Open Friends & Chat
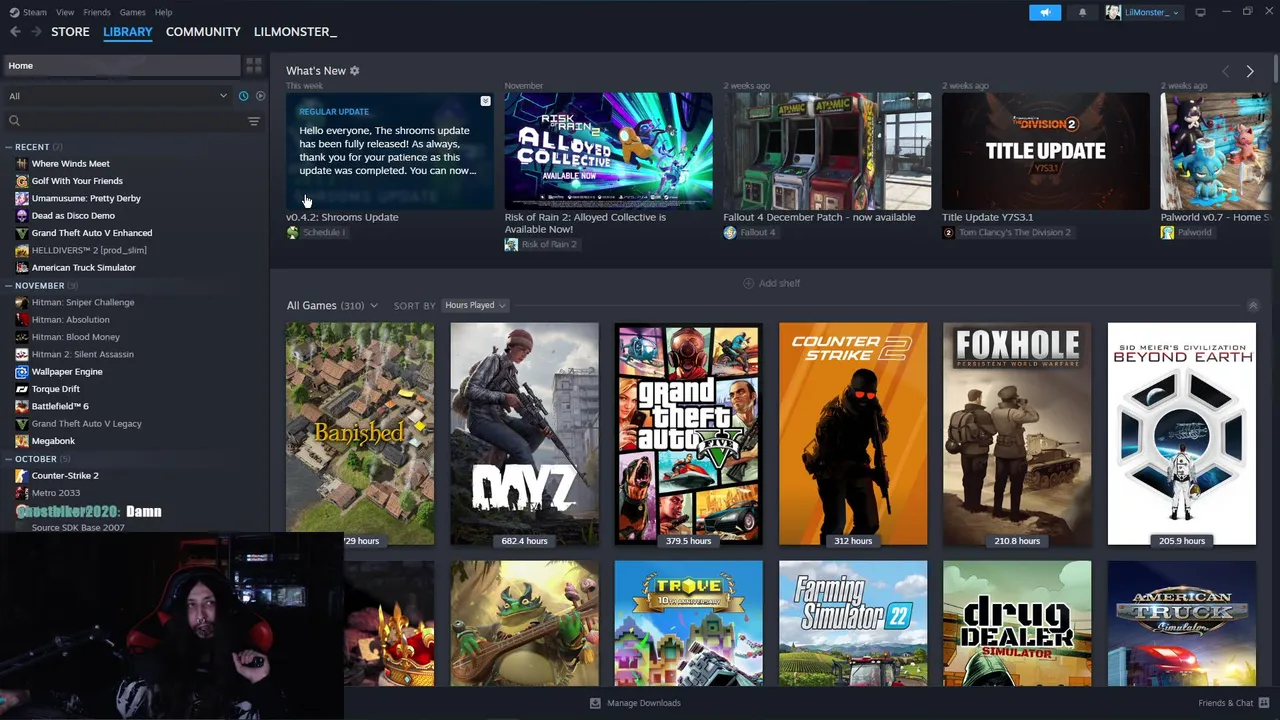The height and width of the screenshot is (720, 1280). [x=1234, y=703]
